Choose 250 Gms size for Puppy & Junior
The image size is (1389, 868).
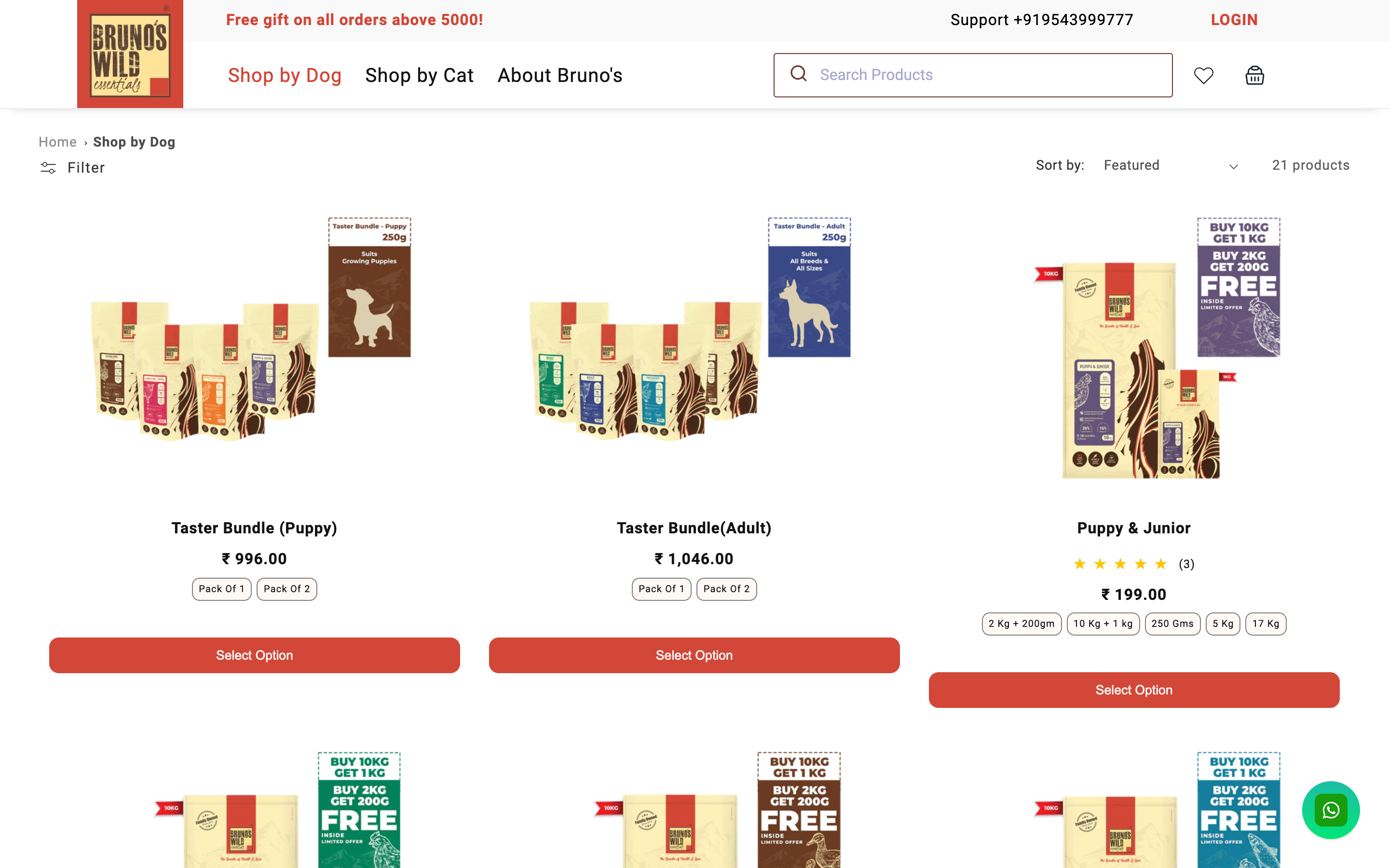(x=1172, y=624)
